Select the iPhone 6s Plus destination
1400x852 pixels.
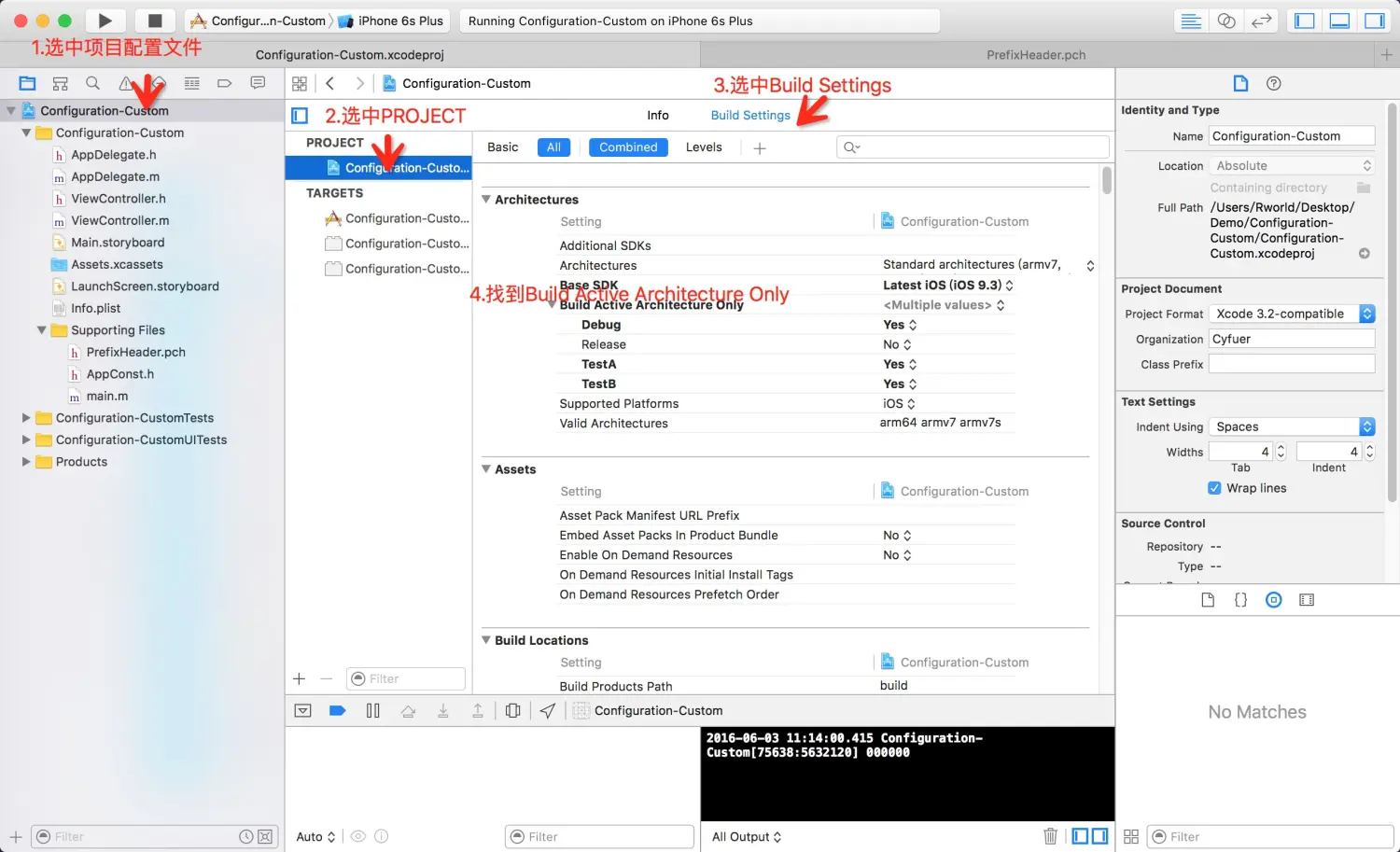coord(393,21)
